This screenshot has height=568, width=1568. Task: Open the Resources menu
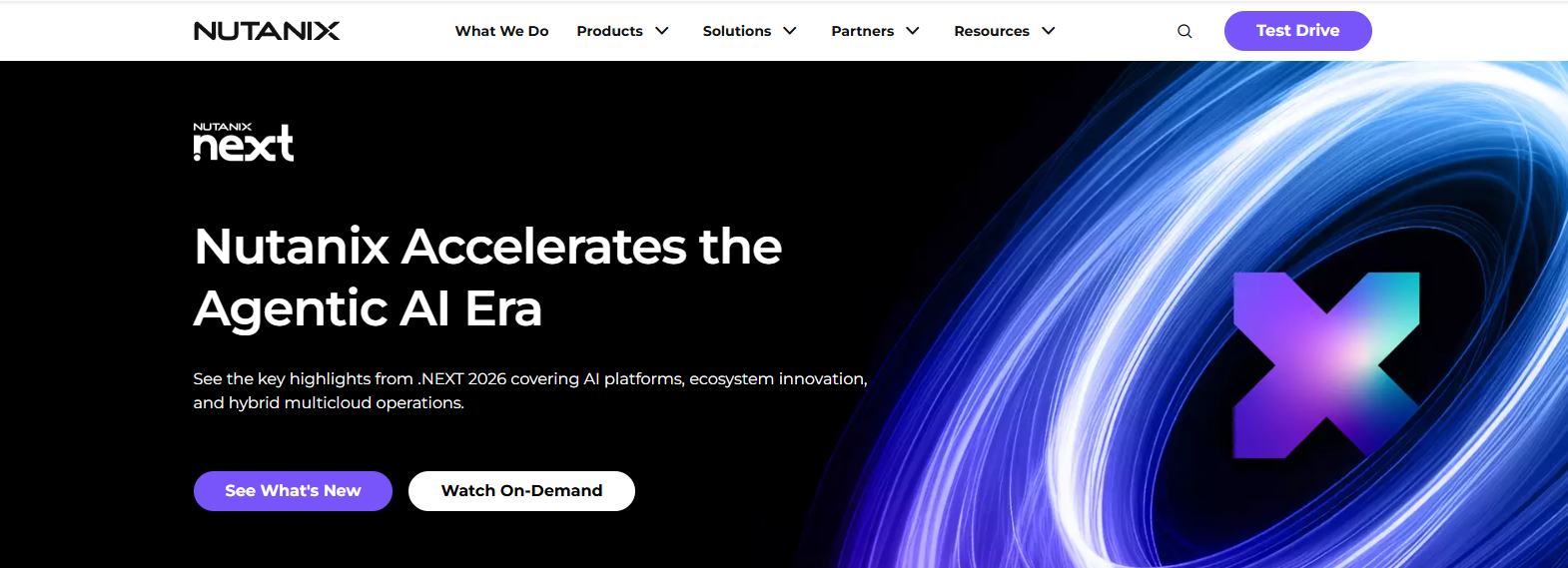(991, 31)
